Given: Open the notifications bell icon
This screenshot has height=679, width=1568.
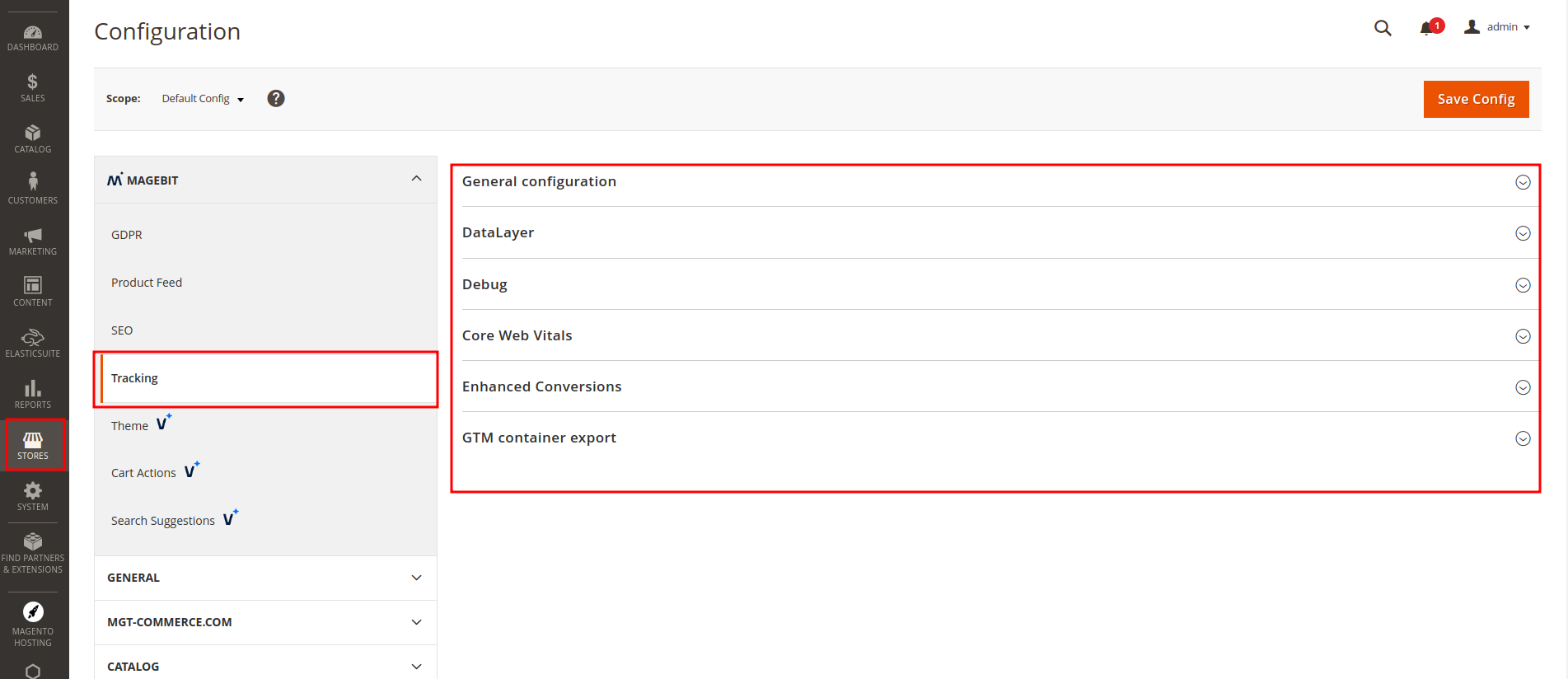Looking at the screenshot, I should (x=1426, y=29).
